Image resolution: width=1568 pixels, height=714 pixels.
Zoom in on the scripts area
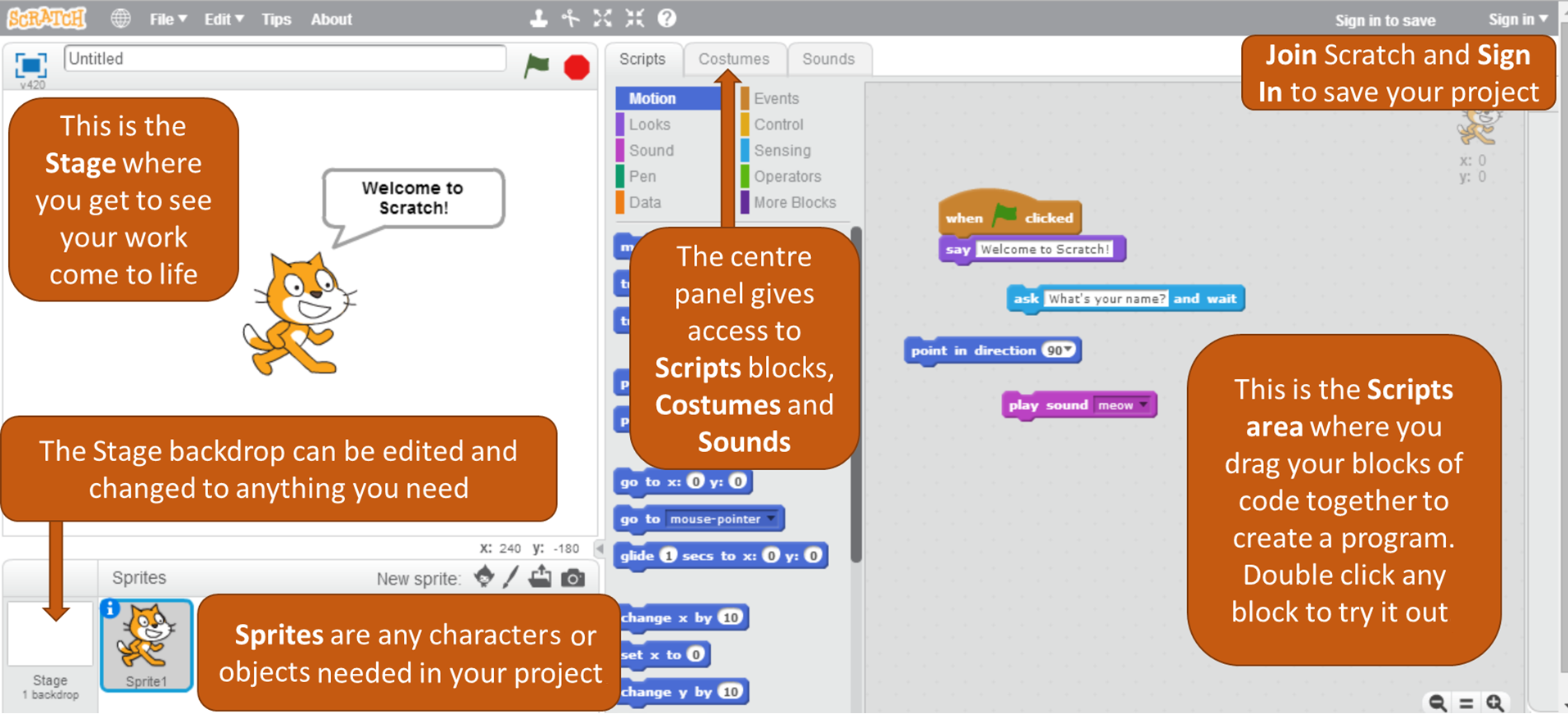pos(1495,703)
